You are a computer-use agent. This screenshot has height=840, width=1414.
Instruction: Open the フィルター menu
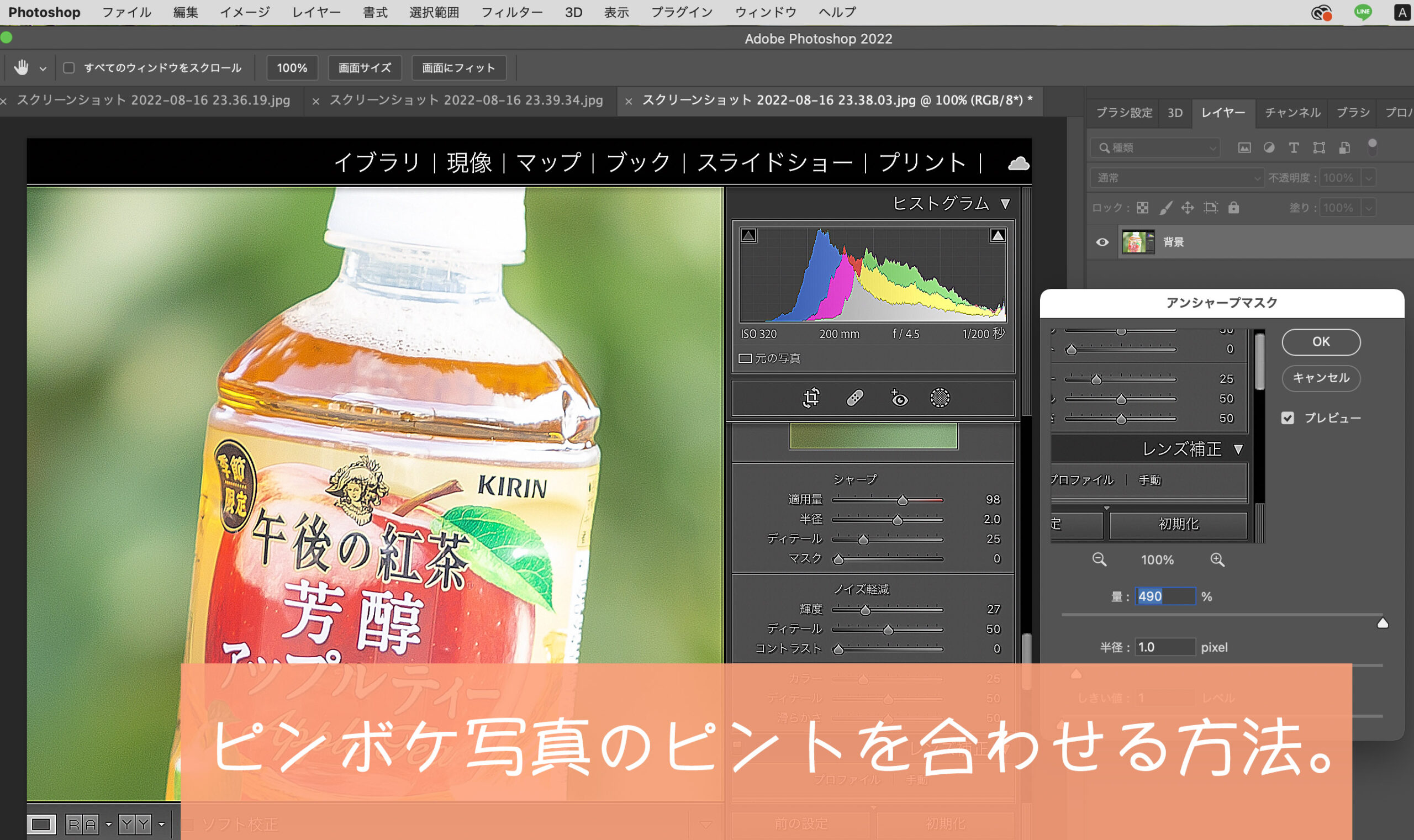511,13
